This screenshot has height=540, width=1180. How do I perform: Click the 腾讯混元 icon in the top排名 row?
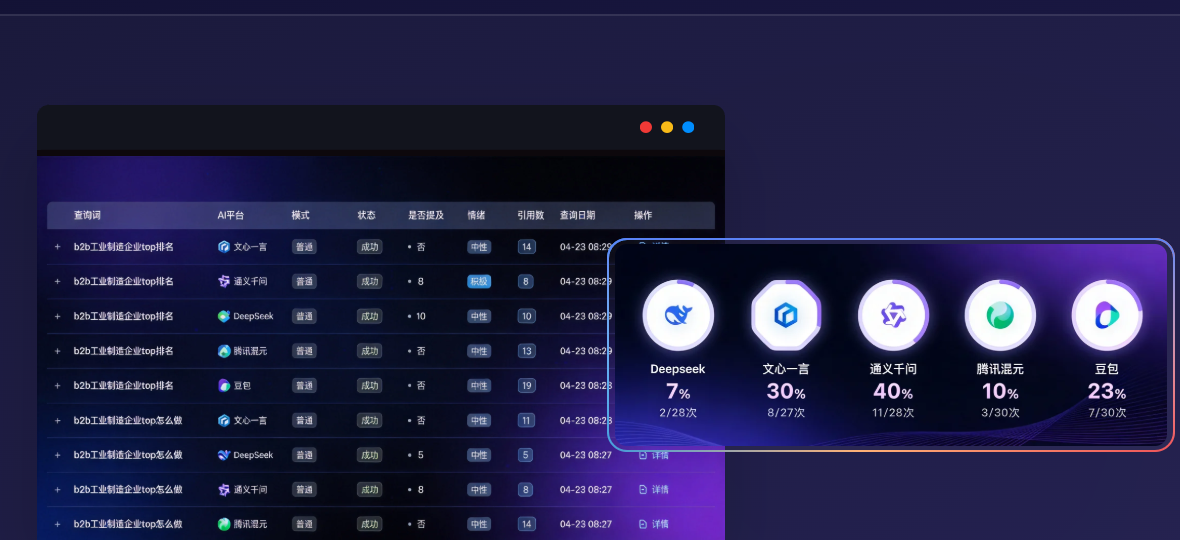(224, 350)
